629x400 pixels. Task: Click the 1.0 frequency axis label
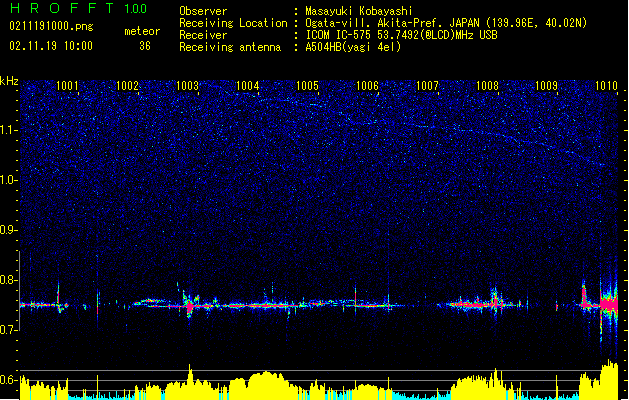(9, 180)
